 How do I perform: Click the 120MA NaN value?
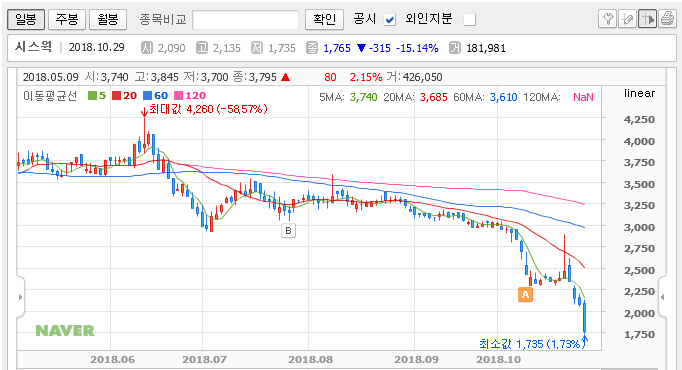(583, 97)
